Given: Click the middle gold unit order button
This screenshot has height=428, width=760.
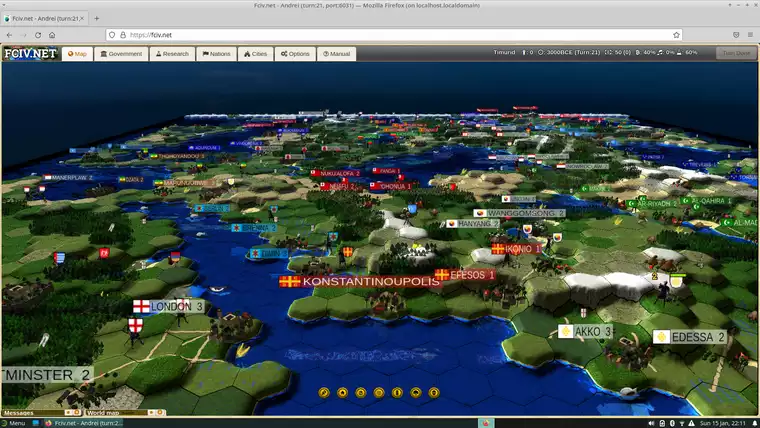Looking at the screenshot, I should tap(379, 393).
